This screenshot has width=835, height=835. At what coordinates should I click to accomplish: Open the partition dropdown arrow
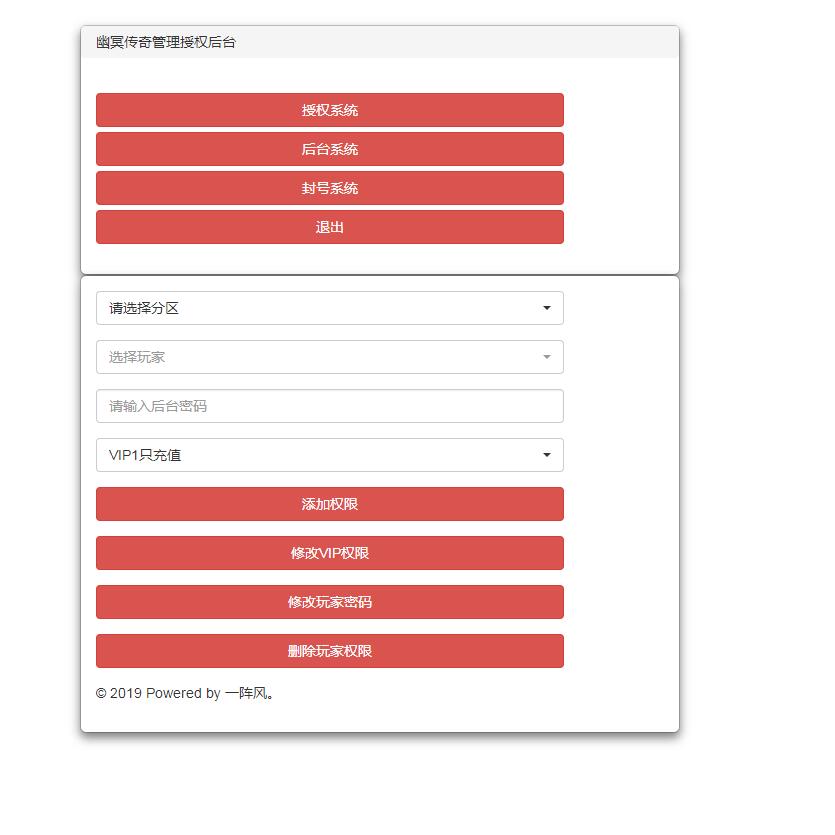(x=546, y=308)
